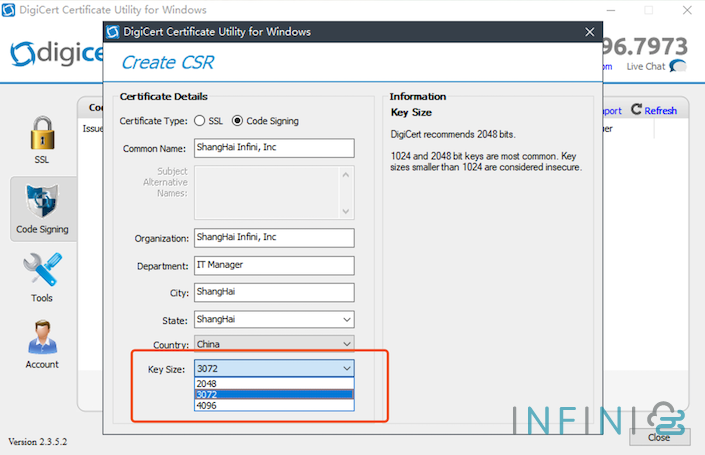The width and height of the screenshot is (705, 455).
Task: Collapse the Key Size combo box arrow
Action: (x=347, y=369)
